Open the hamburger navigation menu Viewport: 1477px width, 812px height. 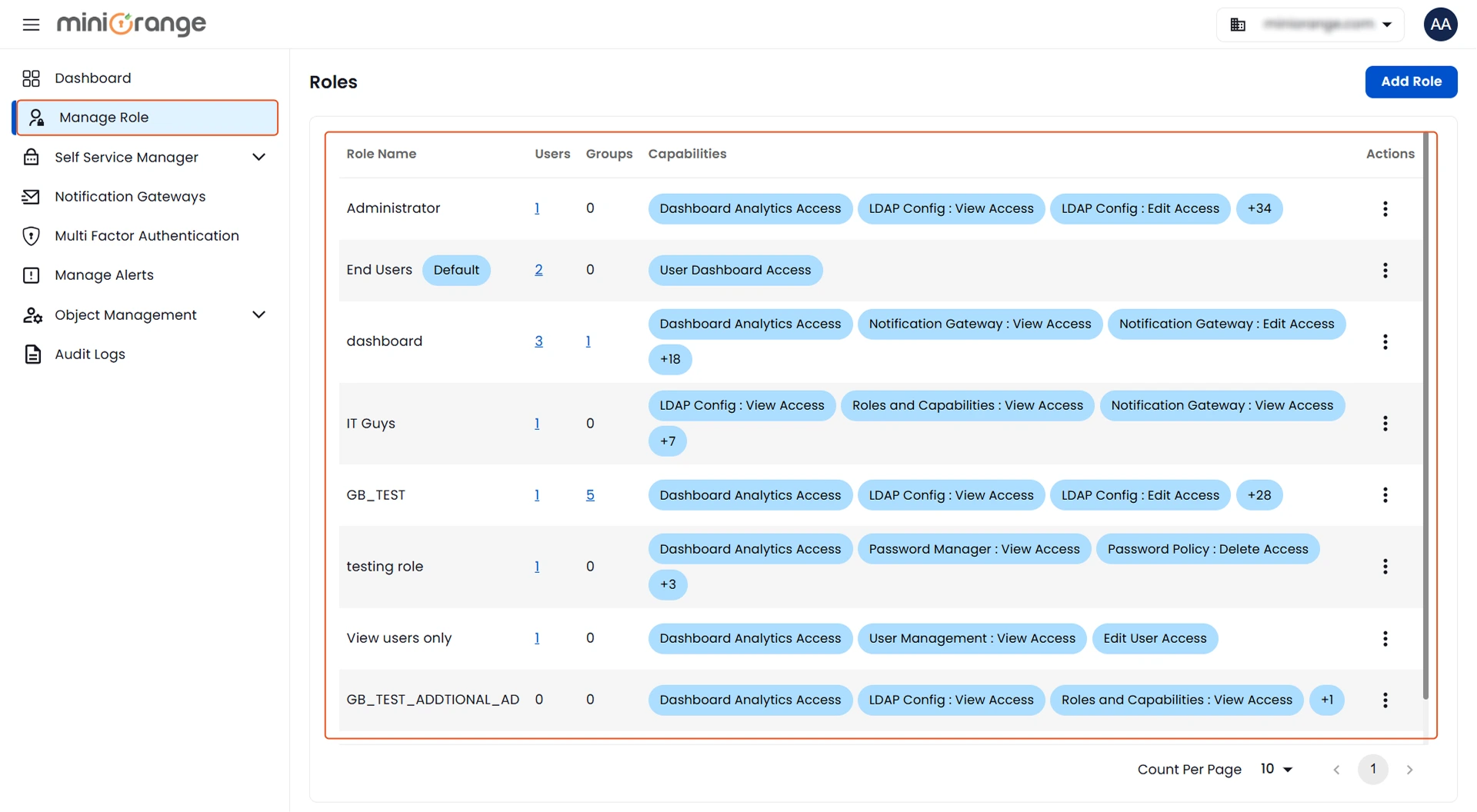(x=31, y=24)
